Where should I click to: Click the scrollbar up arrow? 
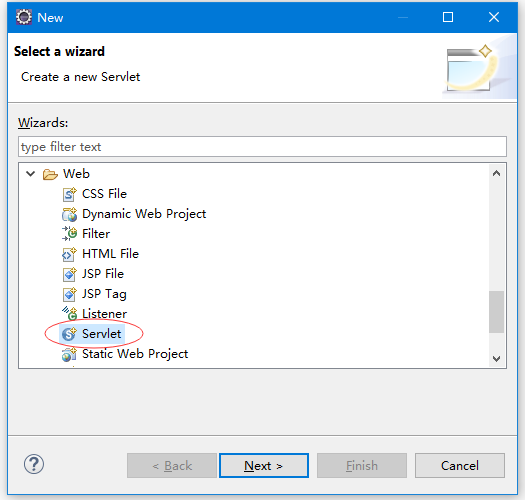click(x=496, y=173)
